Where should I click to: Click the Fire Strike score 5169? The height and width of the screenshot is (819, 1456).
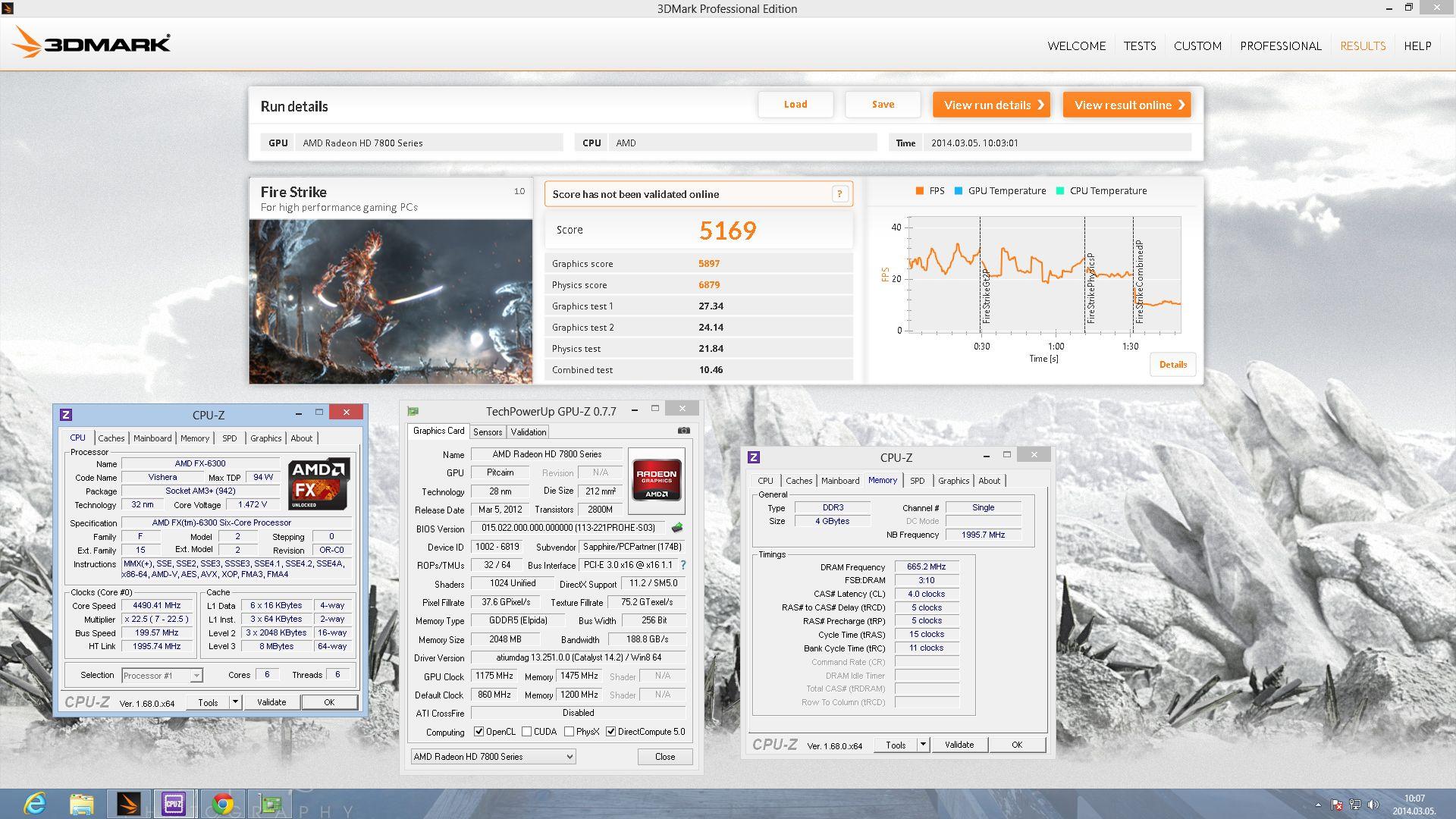[x=727, y=231]
